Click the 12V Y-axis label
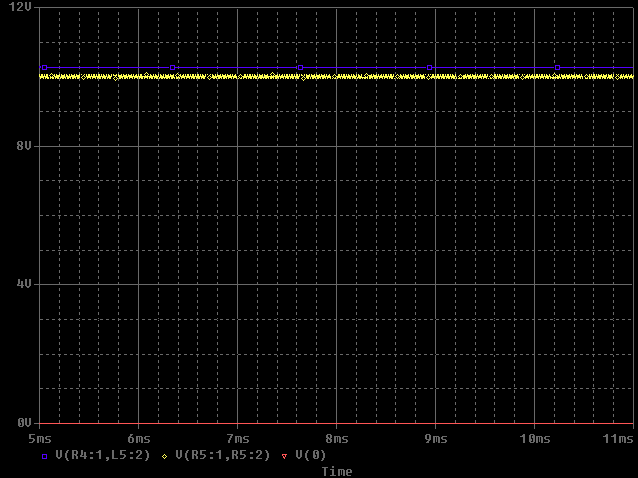The image size is (638, 478). 20,7
